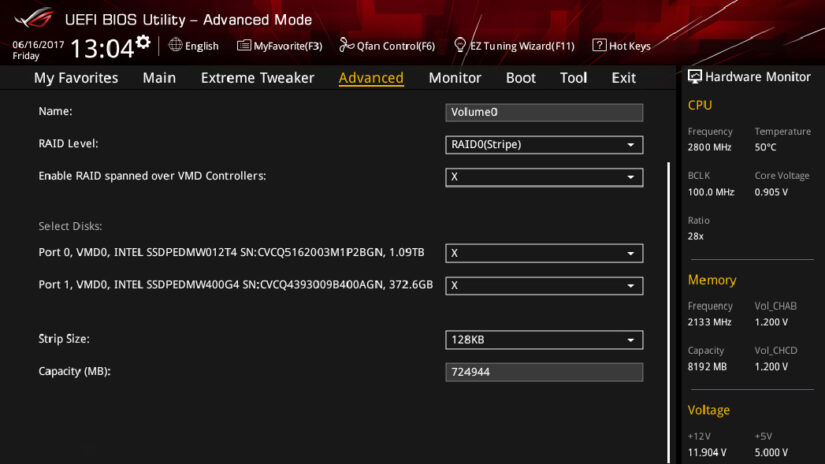Click the Volume0 name input field
Screen dimensions: 825x464
543,112
